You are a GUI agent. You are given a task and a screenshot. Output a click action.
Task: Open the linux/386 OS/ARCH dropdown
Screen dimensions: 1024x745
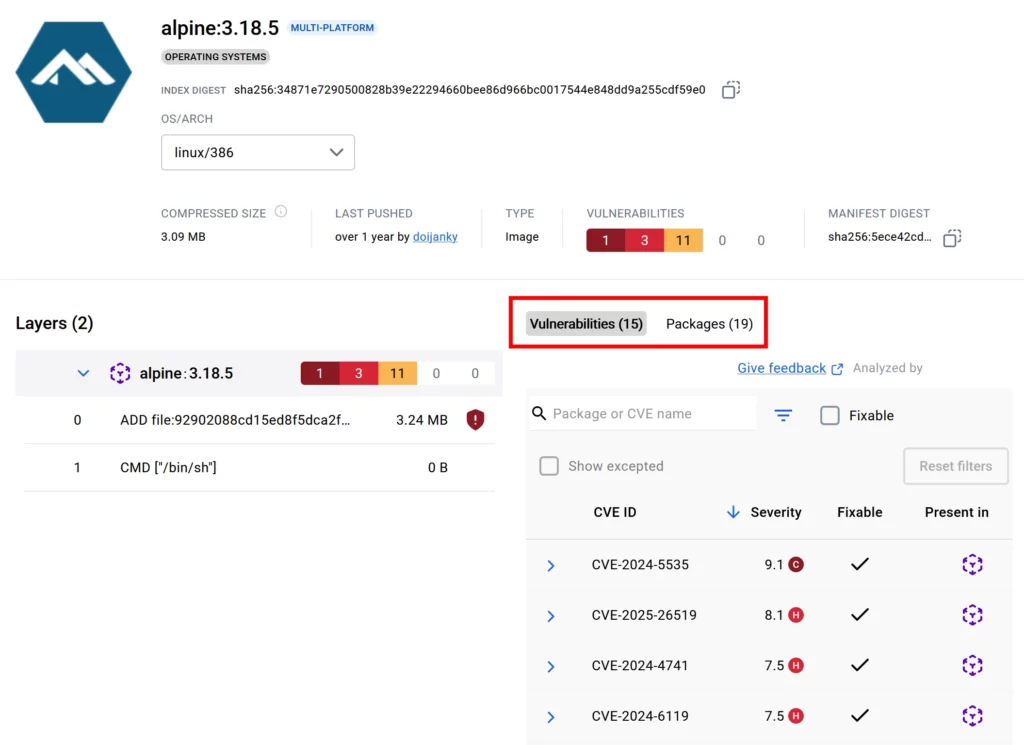tap(257, 152)
